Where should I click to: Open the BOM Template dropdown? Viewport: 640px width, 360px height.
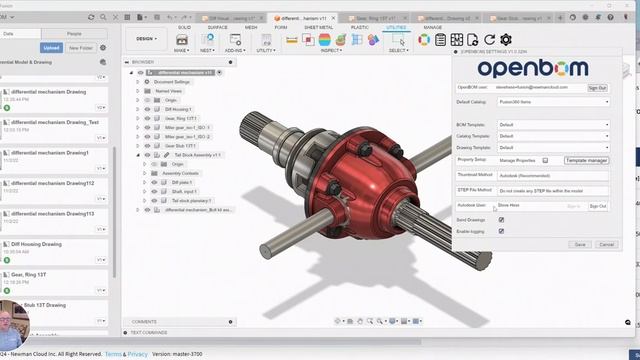[553, 124]
